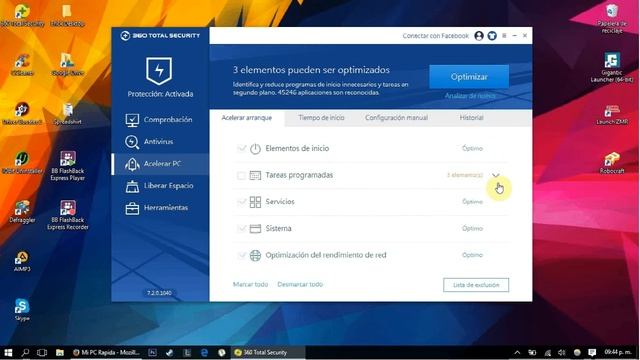Select Acelerar PC in the sidebar
The width and height of the screenshot is (640, 360).
(160, 164)
